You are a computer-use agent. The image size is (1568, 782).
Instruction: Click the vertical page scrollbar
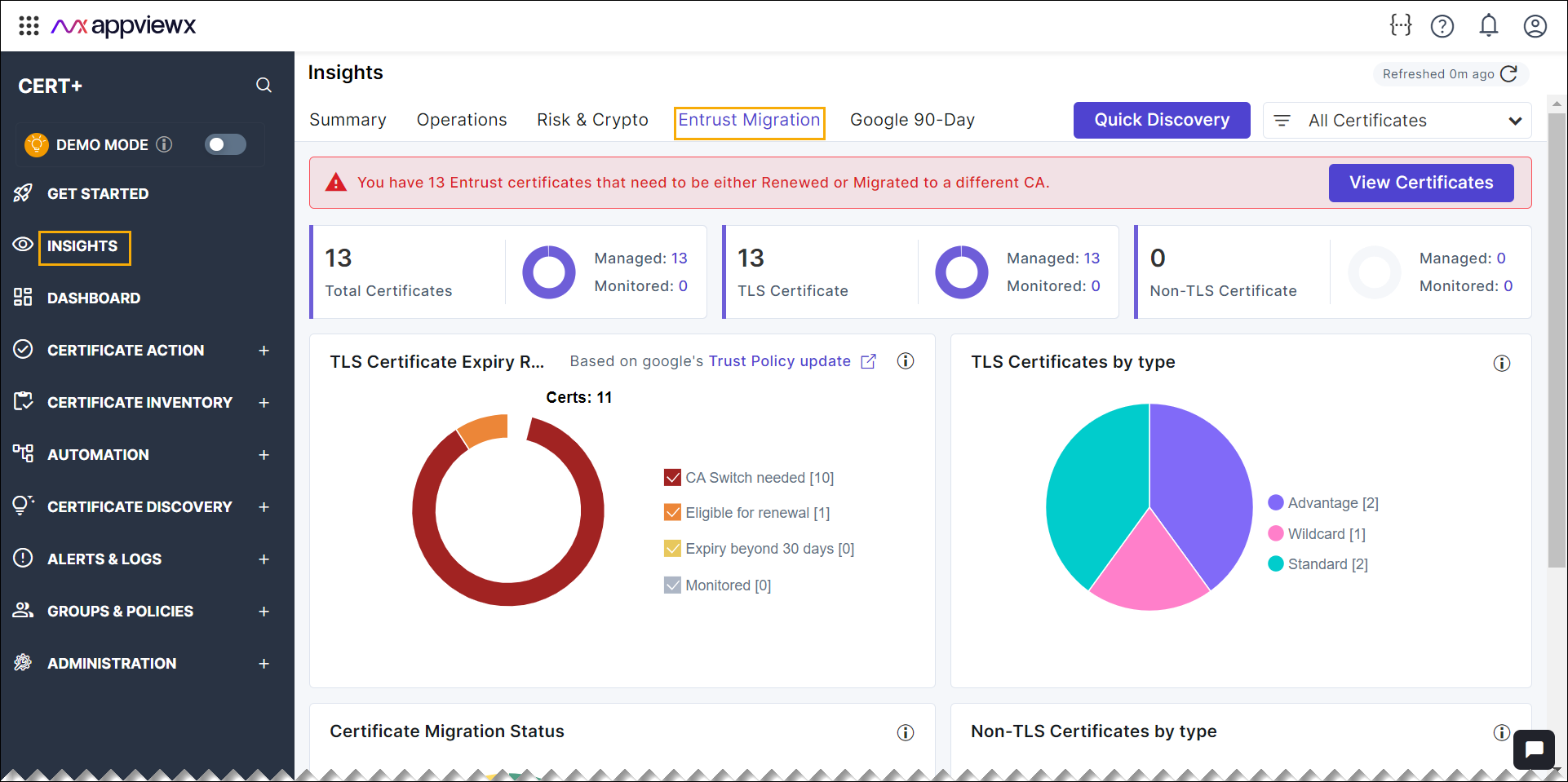point(1557,339)
